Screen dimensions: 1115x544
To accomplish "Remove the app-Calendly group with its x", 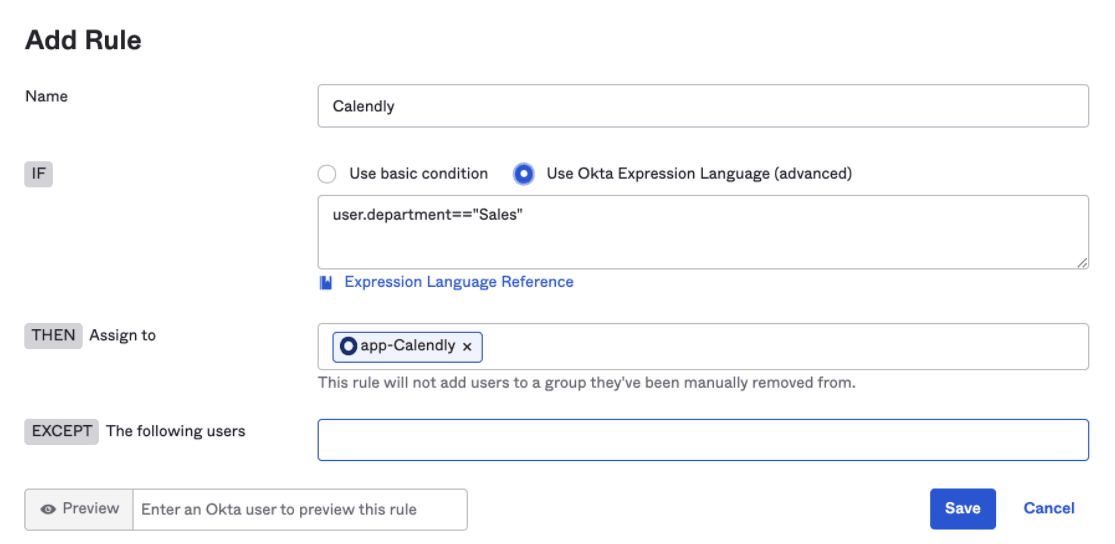I will (x=467, y=347).
